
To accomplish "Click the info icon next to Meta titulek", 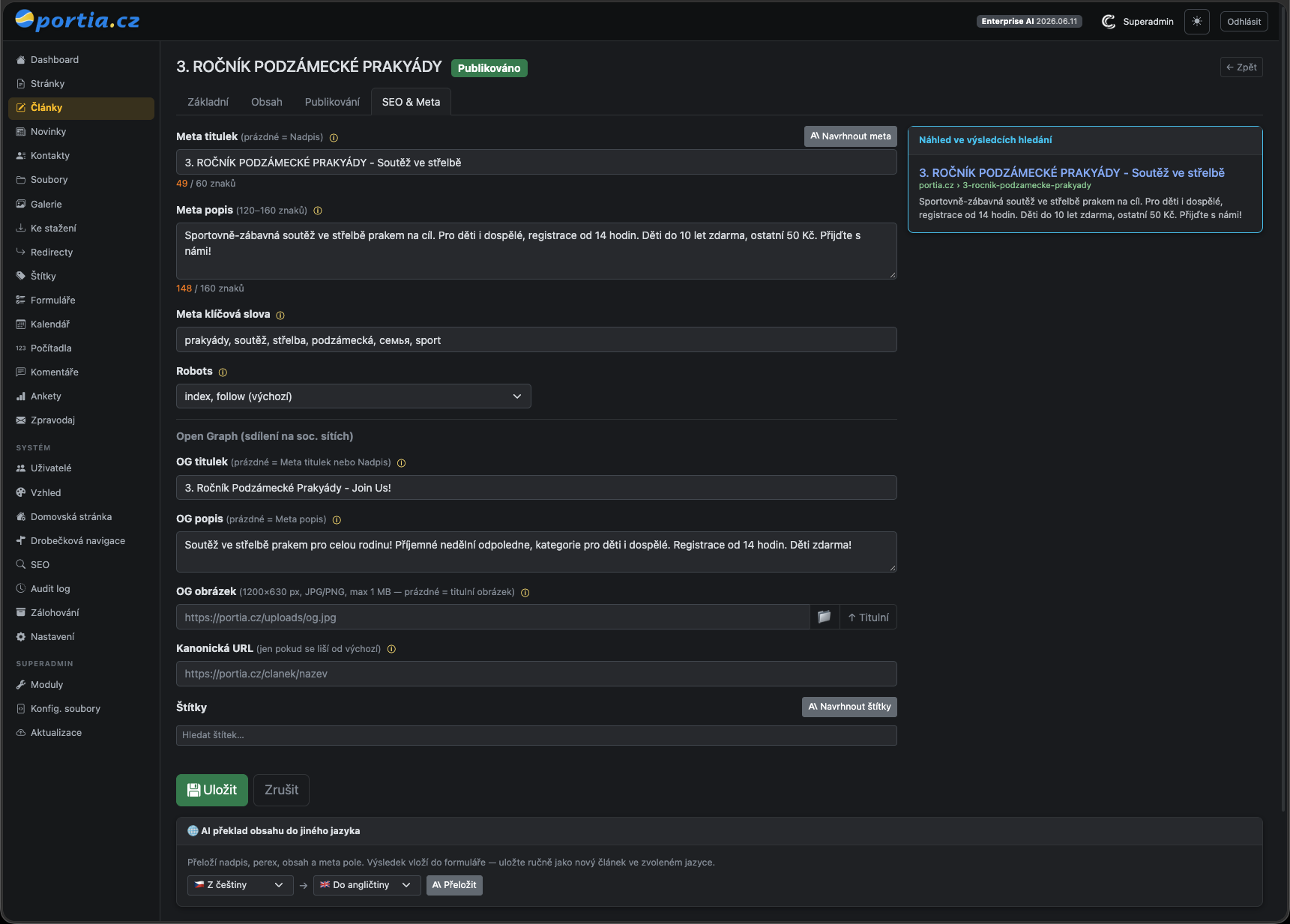I will 334,138.
